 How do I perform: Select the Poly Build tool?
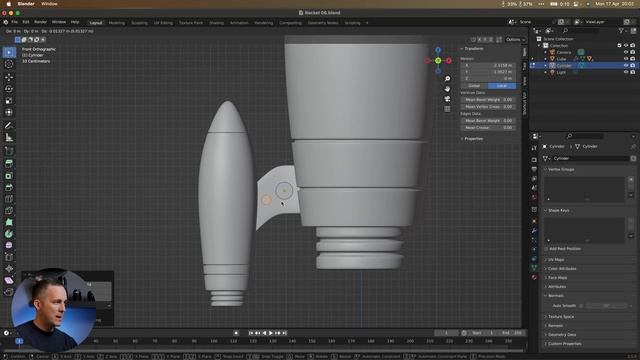point(9,222)
